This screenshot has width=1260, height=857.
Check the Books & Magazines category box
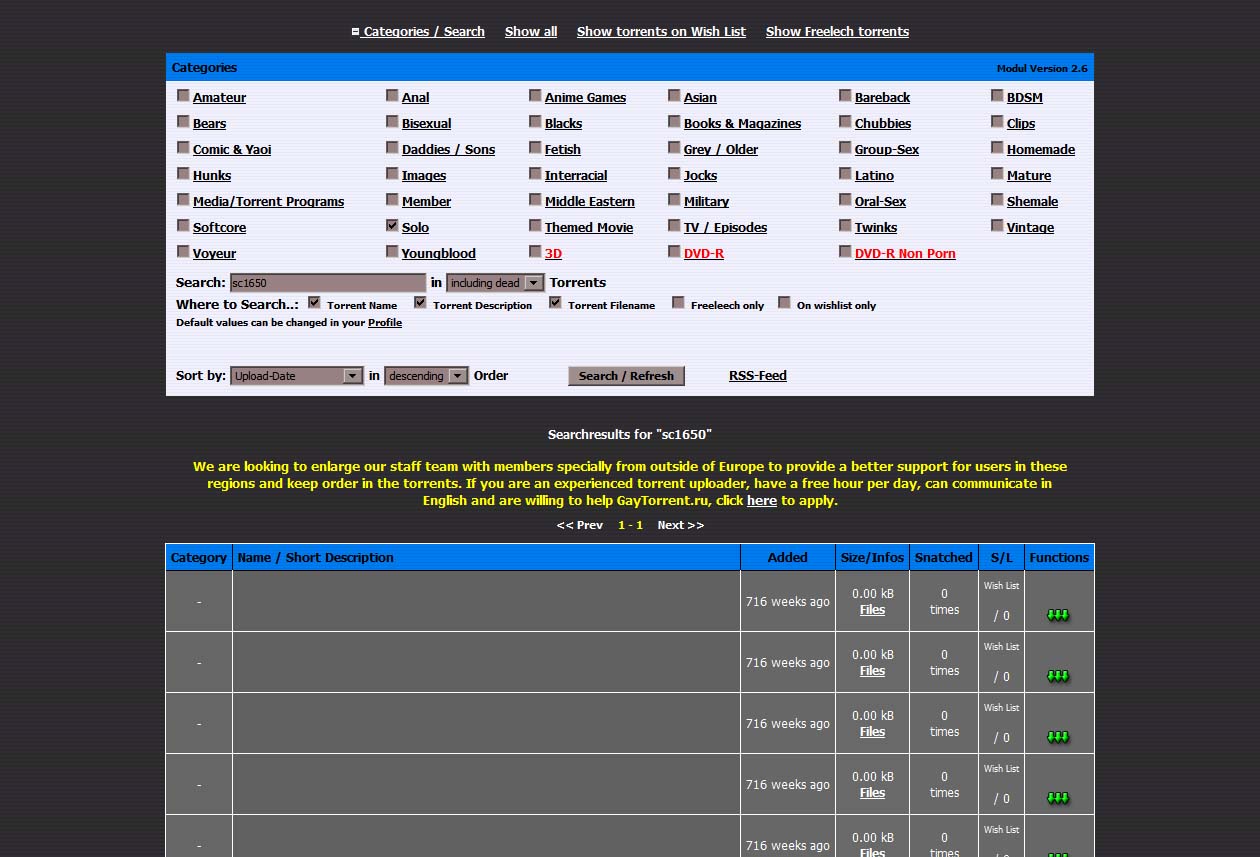coord(675,122)
